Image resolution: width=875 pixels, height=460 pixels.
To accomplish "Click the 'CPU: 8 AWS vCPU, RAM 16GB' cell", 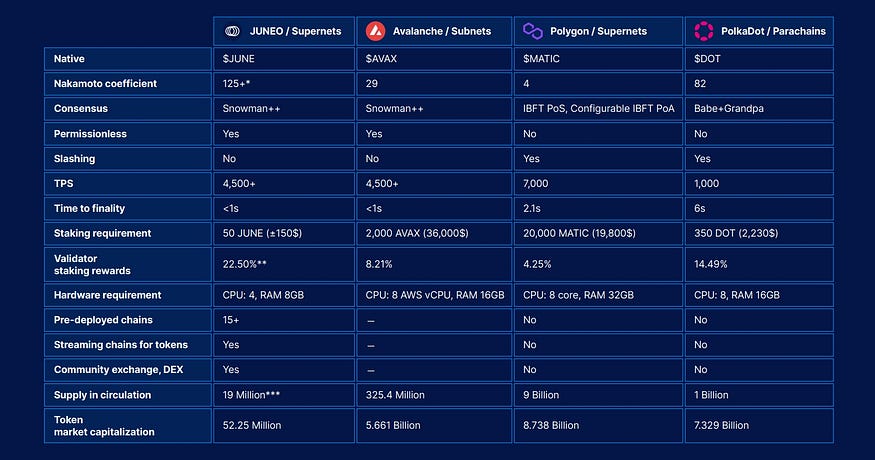I will (x=435, y=295).
